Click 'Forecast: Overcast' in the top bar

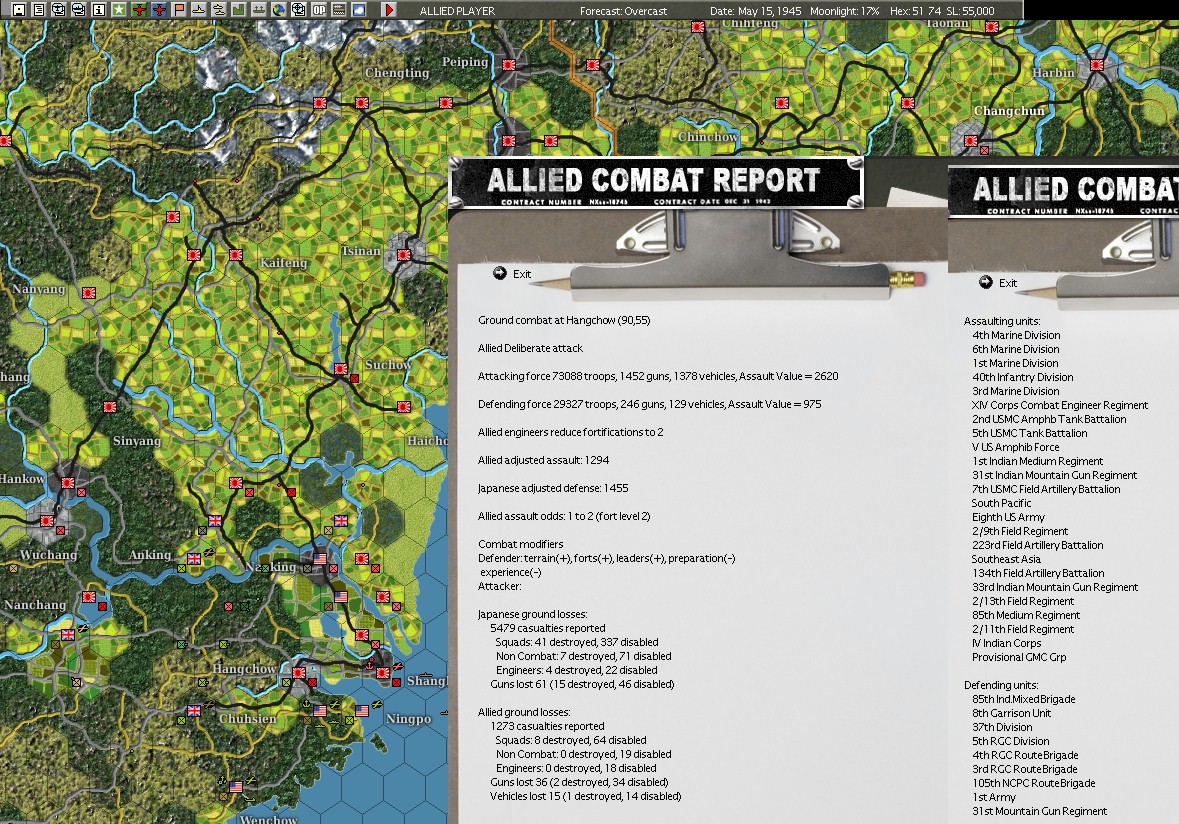(x=623, y=11)
